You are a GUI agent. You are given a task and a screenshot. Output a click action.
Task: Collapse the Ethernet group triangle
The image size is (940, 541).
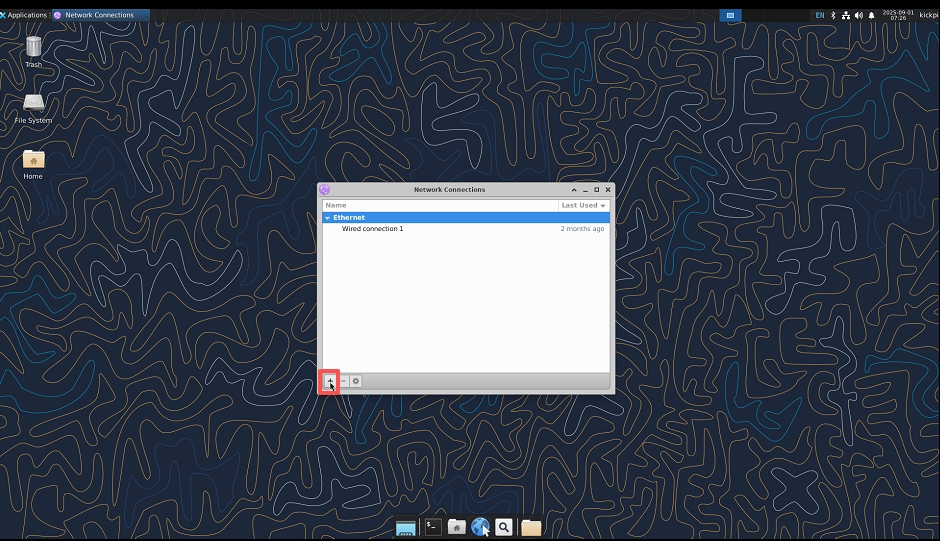coord(327,217)
